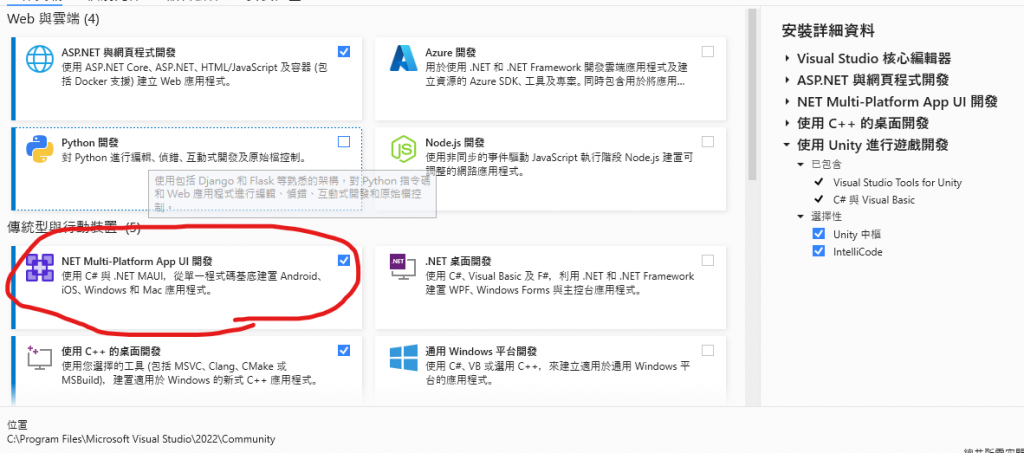Expand ASP.NET 與網頁程式開發 install details
Image resolution: width=1024 pixels, height=453 pixels.
click(x=788, y=80)
